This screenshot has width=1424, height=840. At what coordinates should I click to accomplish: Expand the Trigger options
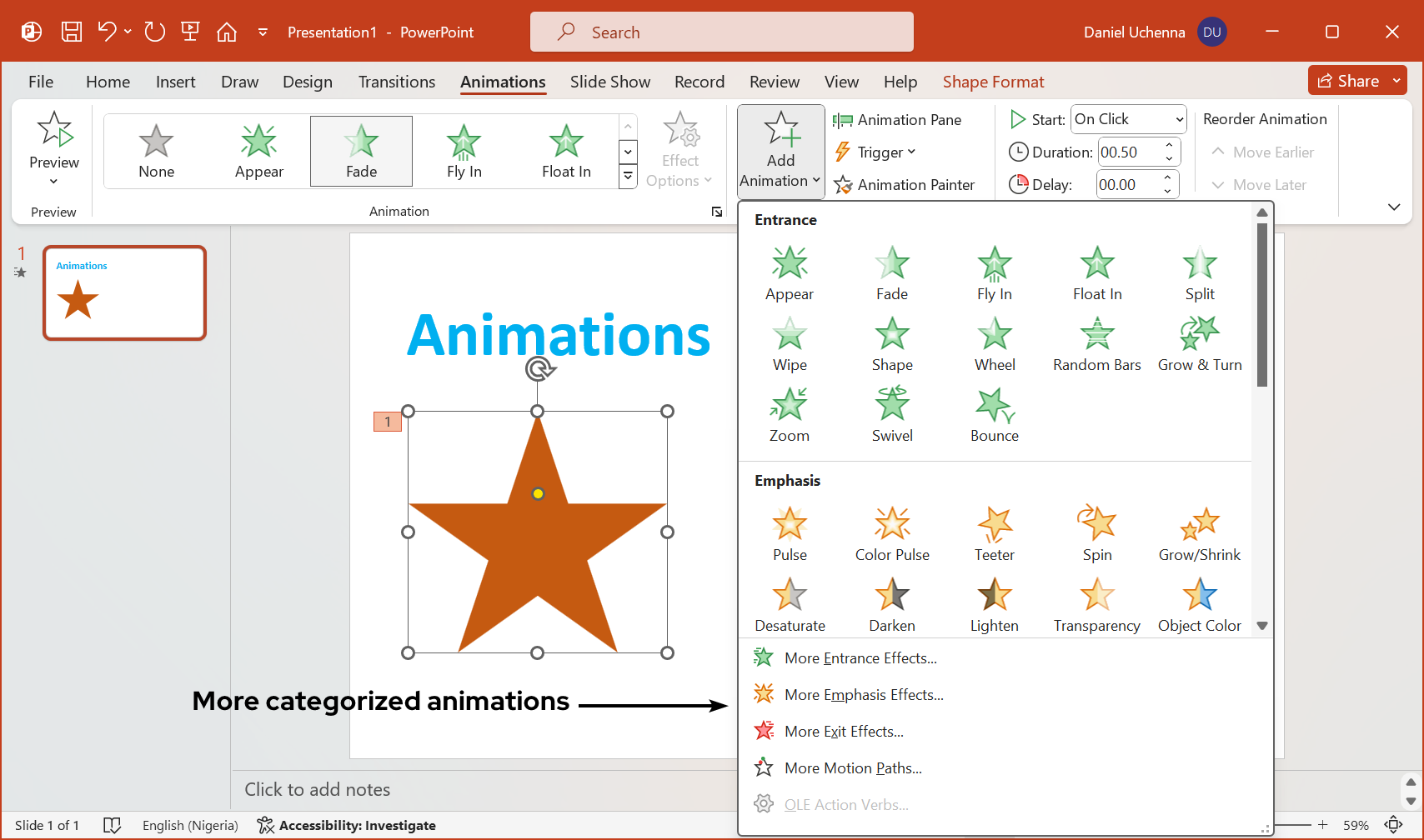[x=875, y=152]
